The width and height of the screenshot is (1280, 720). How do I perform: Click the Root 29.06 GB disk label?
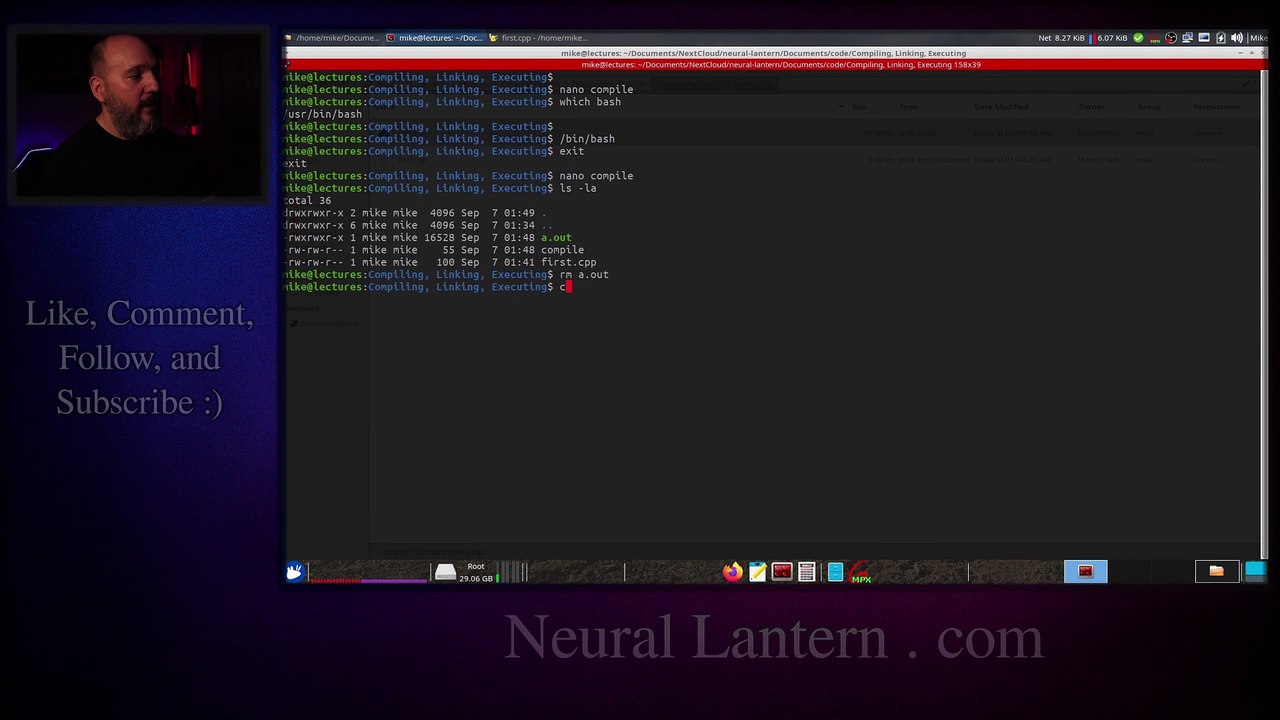tap(476, 572)
